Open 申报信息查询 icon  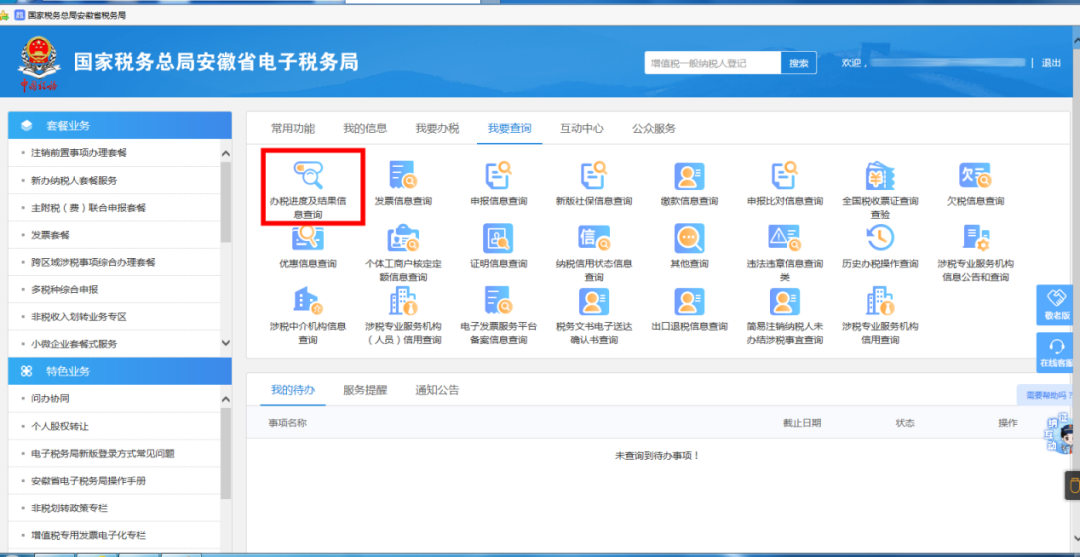498,175
